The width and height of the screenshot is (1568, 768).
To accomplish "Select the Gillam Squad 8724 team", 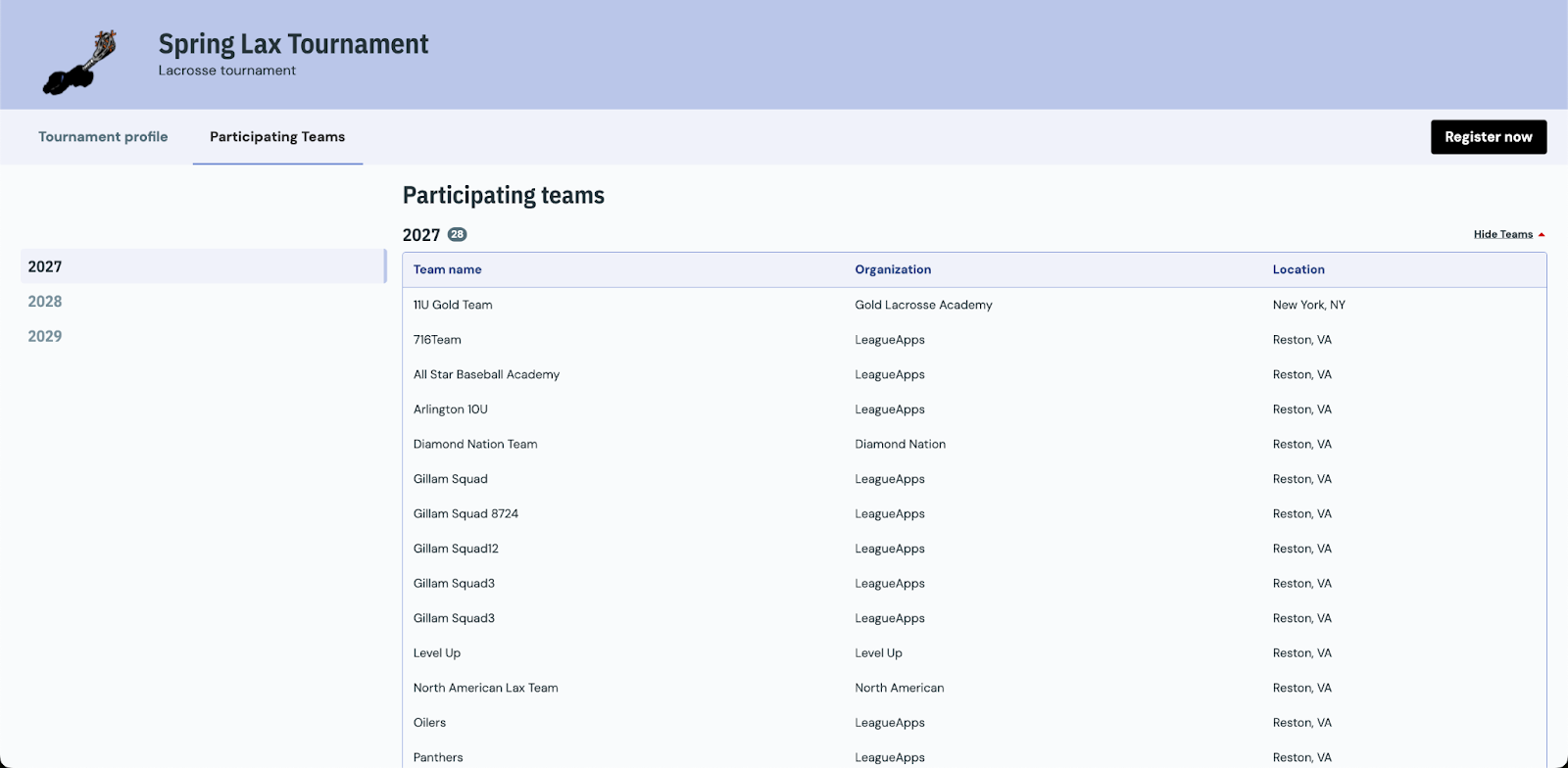I will coord(465,513).
